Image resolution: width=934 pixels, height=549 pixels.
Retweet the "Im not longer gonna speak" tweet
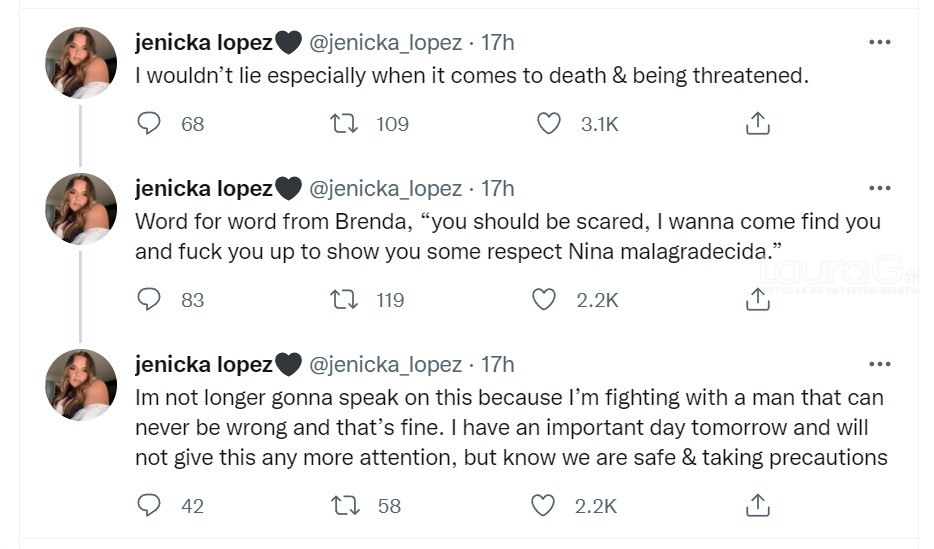tap(343, 505)
